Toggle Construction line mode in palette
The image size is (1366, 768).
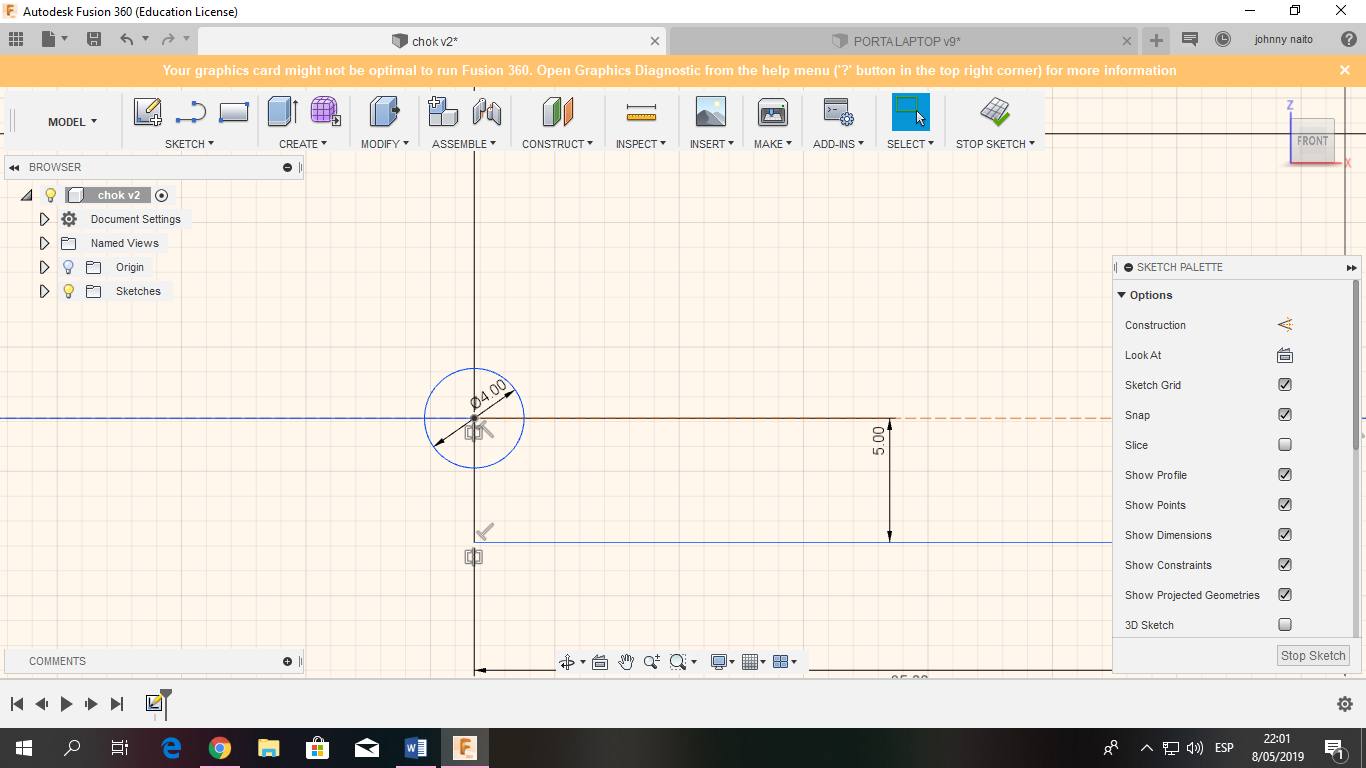pyautogui.click(x=1285, y=325)
